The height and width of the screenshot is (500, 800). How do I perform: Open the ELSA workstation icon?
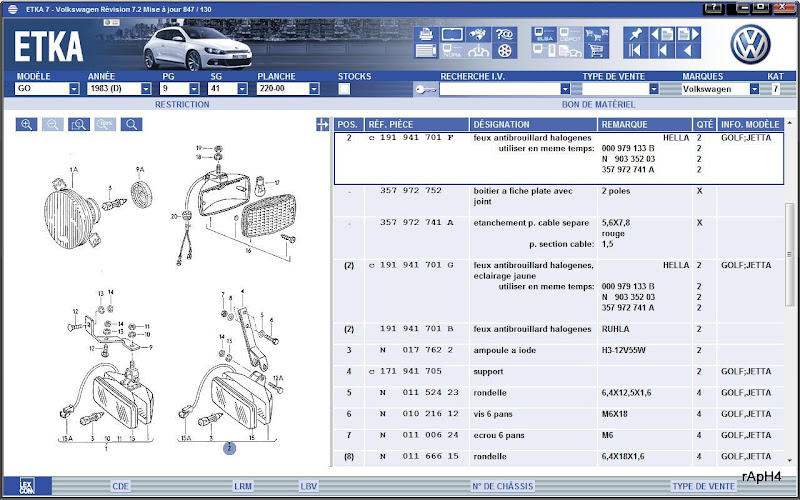click(544, 34)
